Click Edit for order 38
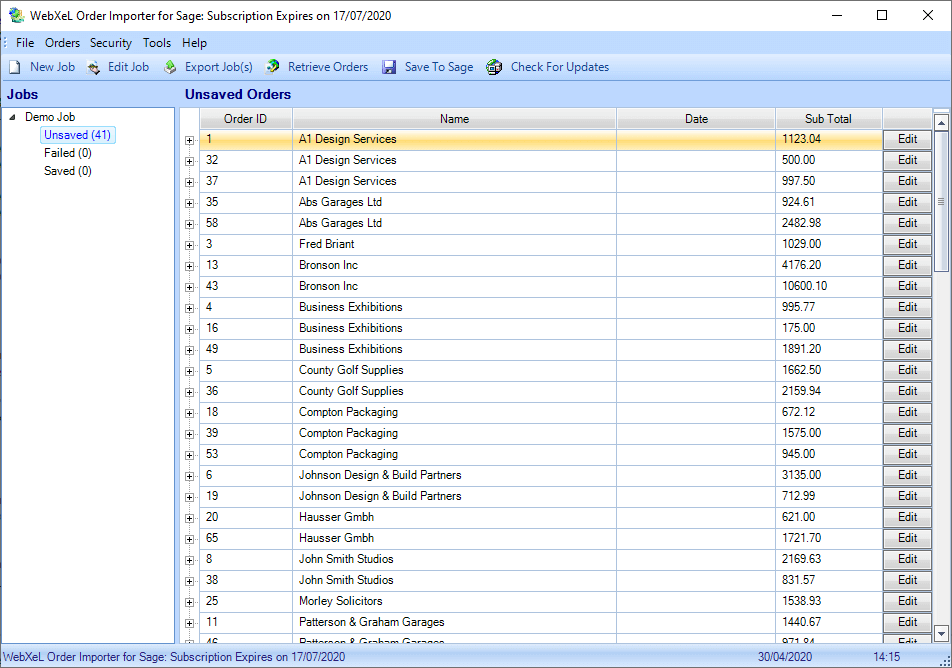This screenshot has height=668, width=952. (x=907, y=580)
